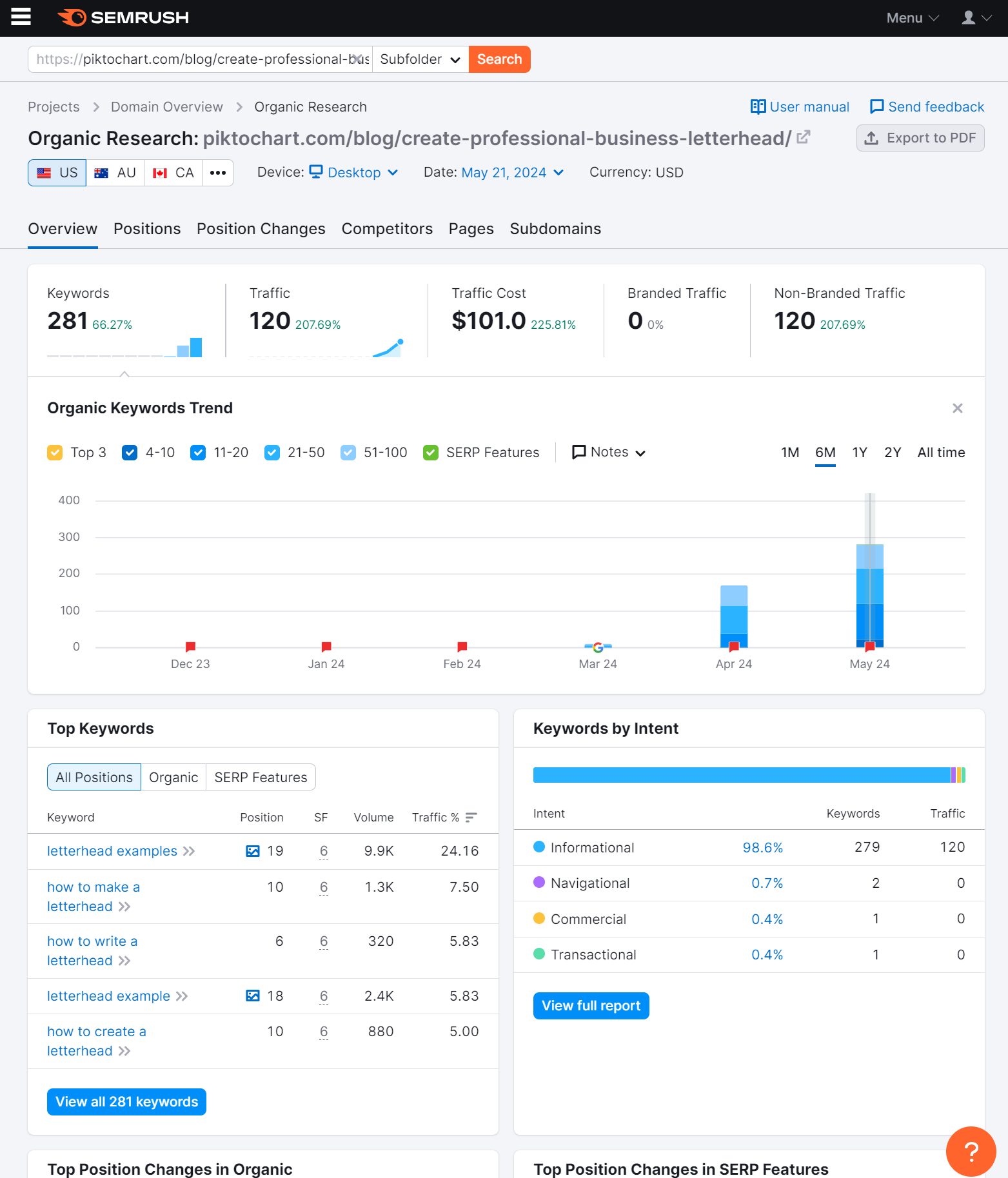Screen dimensions: 1008x1178
Task: Select the AU database
Action: [115, 173]
